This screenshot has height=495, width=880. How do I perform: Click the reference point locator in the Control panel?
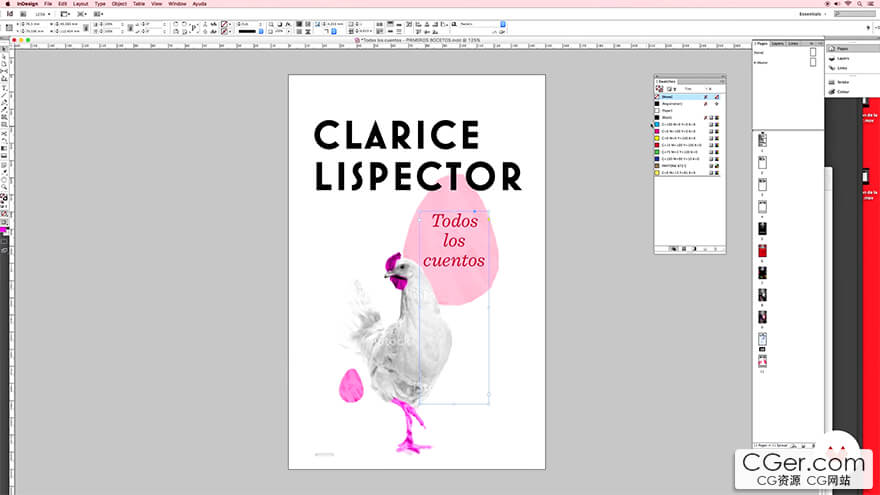[x=9, y=28]
